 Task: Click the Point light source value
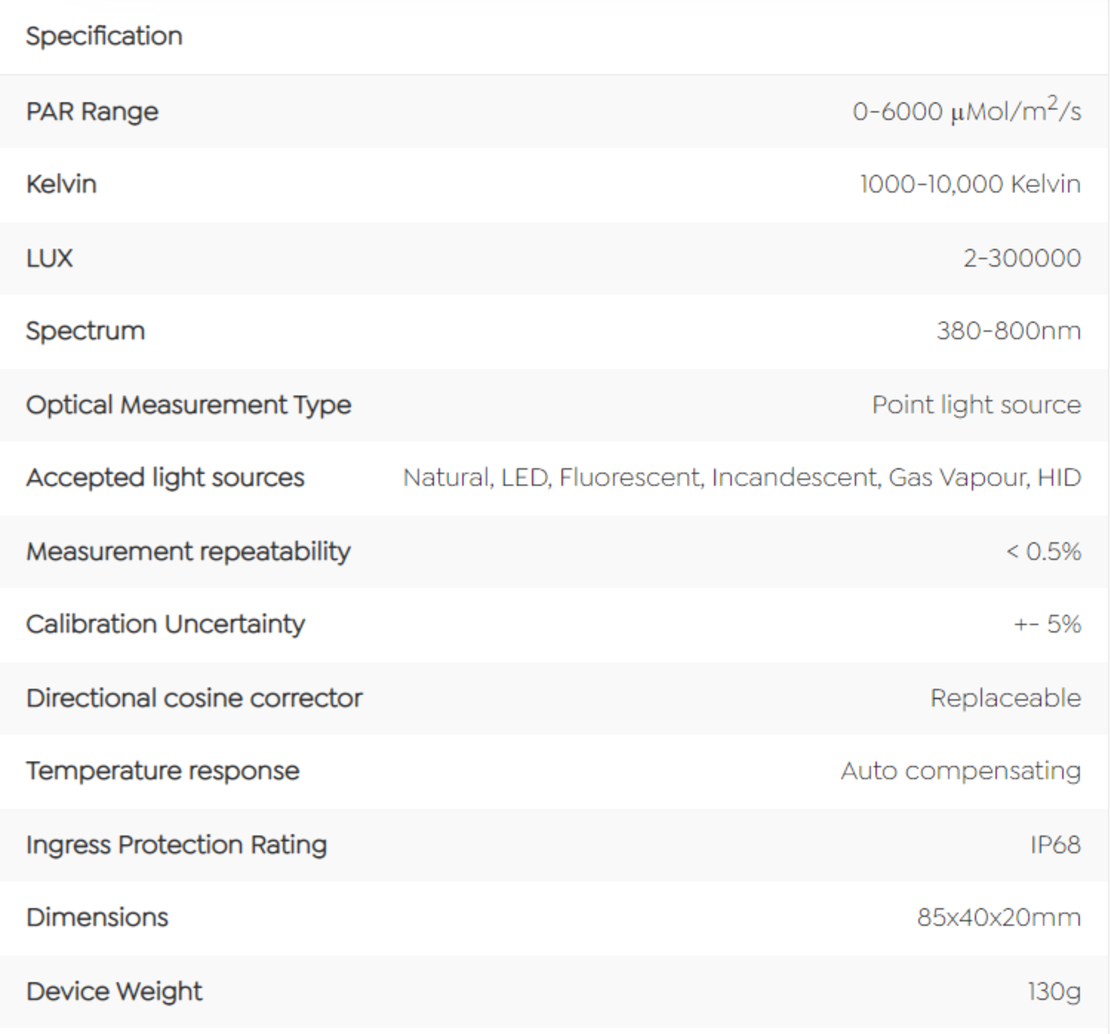[x=976, y=405]
